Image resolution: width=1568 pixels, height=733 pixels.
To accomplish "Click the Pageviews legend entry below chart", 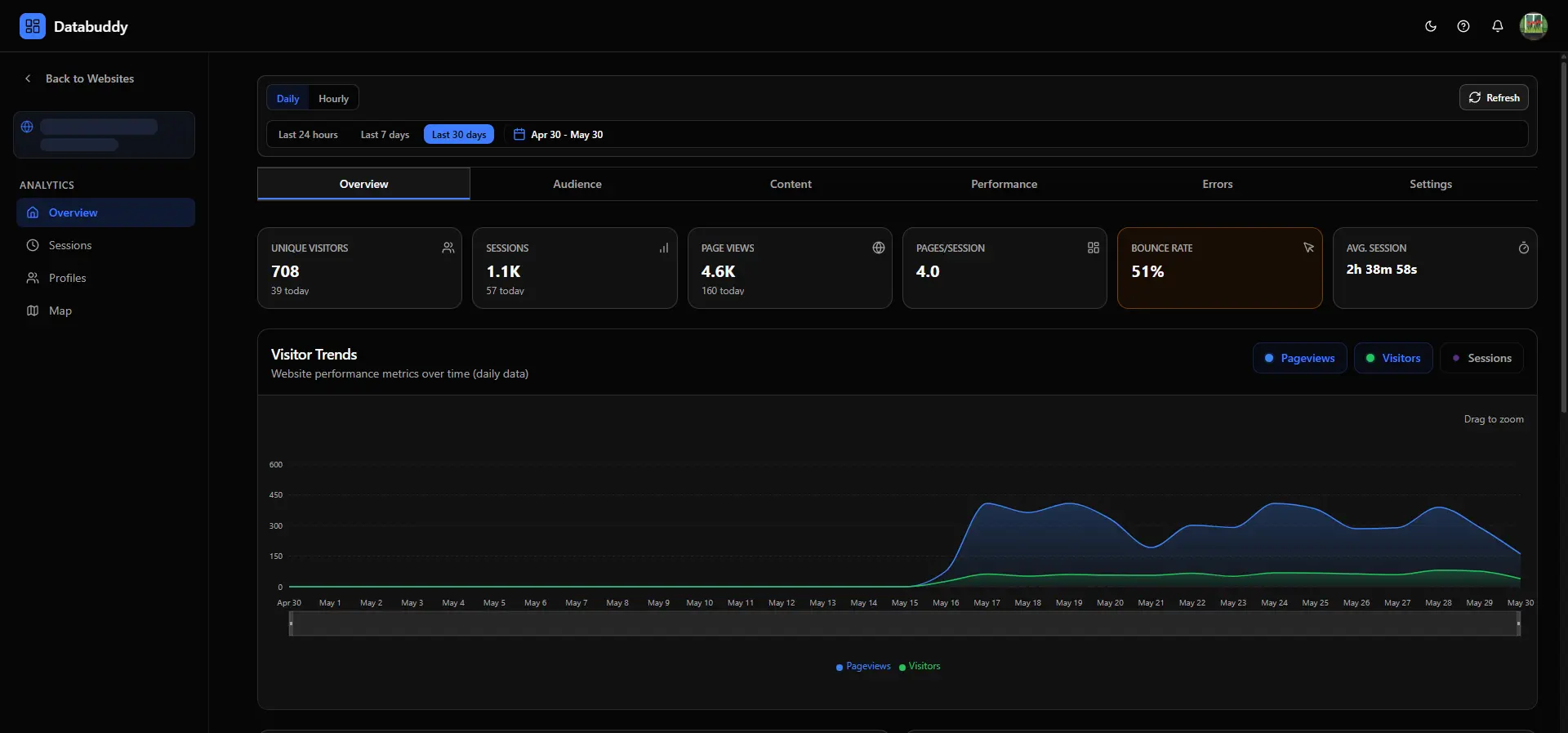I will tap(863, 666).
